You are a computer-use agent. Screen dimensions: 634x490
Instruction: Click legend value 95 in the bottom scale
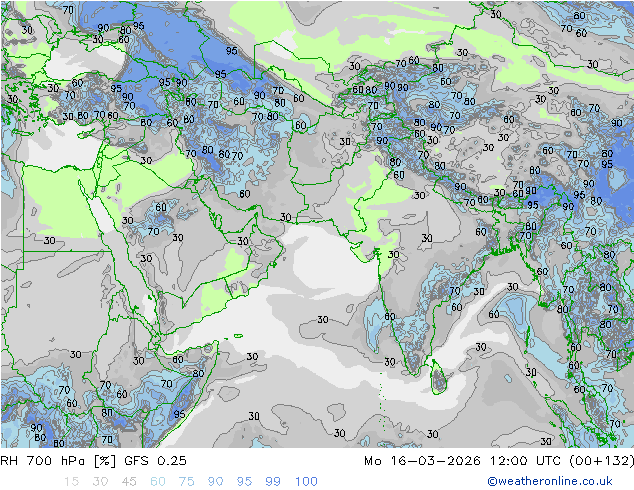[x=244, y=481]
